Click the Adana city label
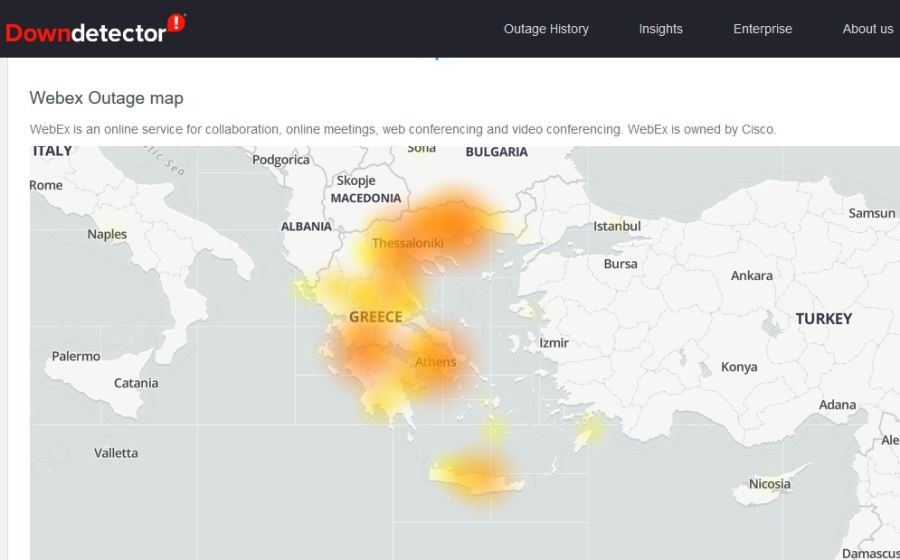The height and width of the screenshot is (560, 900). tap(837, 405)
